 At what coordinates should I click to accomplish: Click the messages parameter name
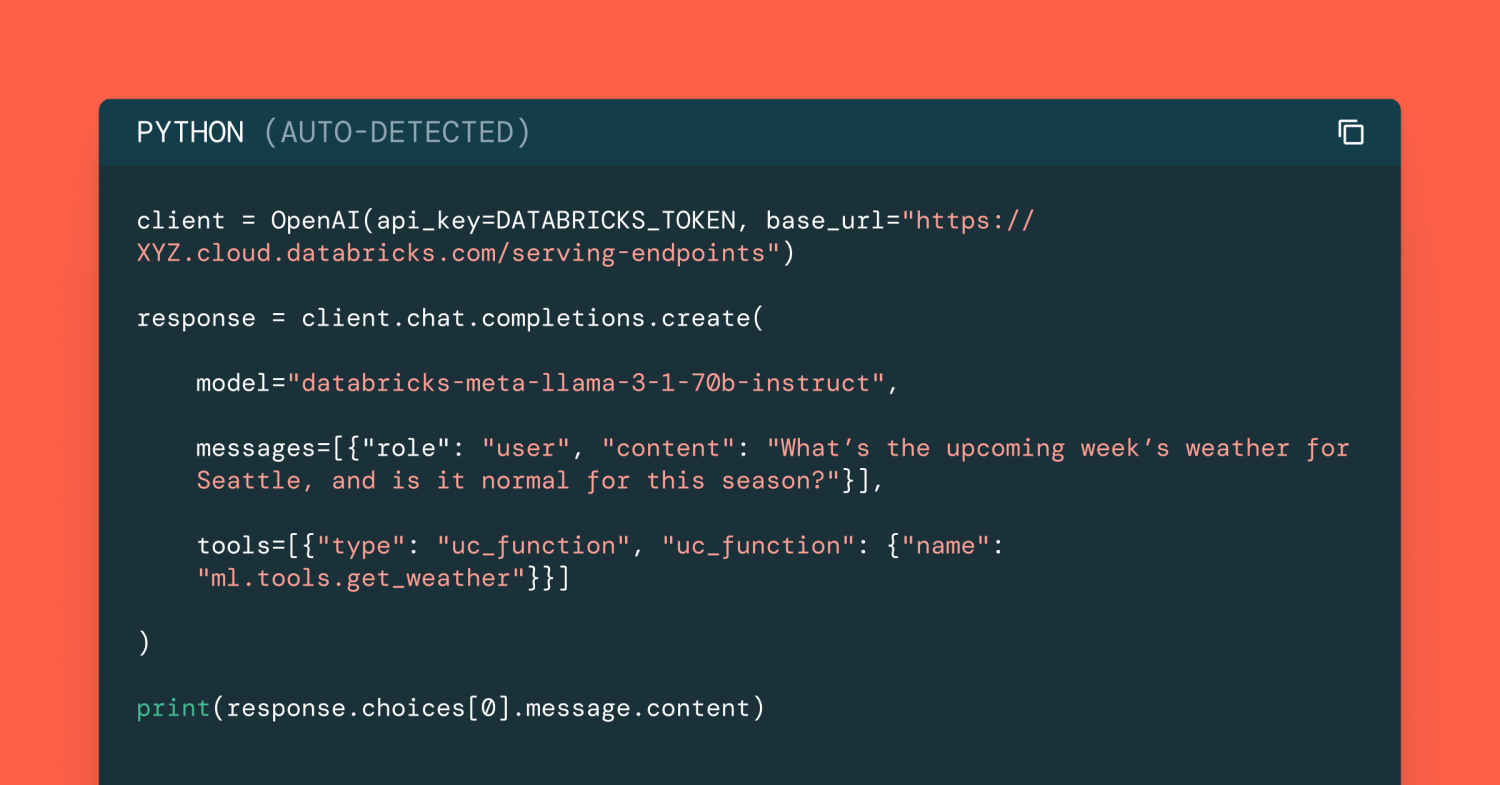click(x=255, y=448)
